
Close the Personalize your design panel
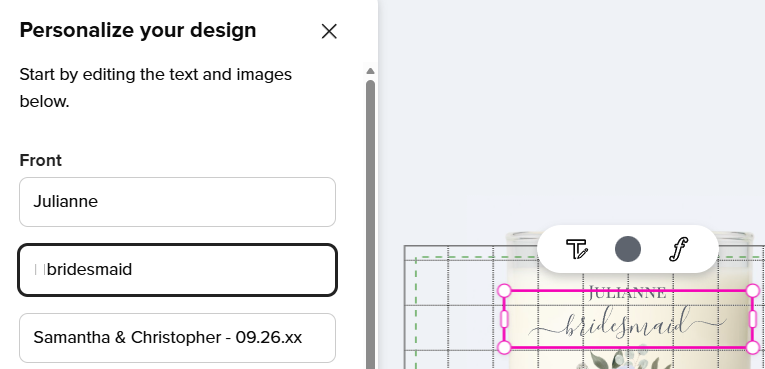329,31
